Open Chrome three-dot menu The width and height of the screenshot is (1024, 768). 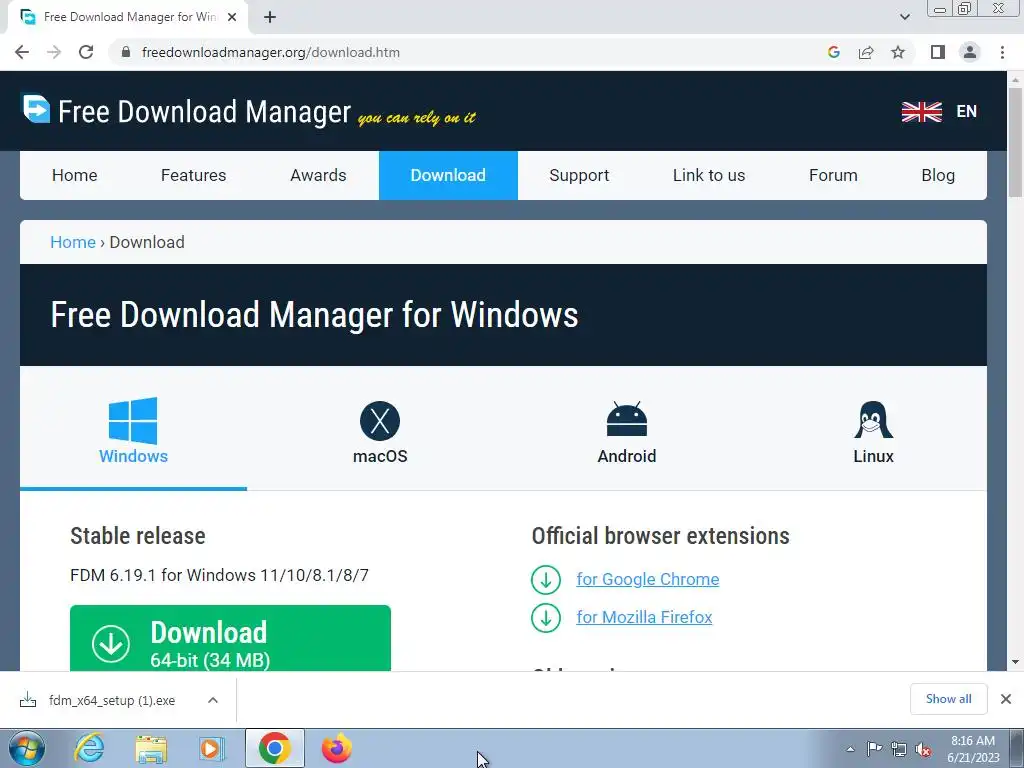click(1002, 52)
